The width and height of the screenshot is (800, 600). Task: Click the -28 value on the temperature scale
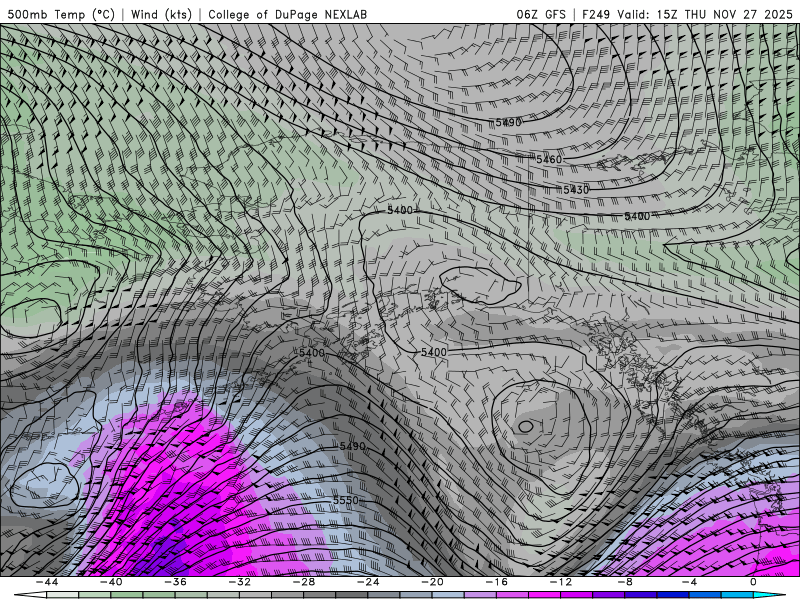pos(304,582)
